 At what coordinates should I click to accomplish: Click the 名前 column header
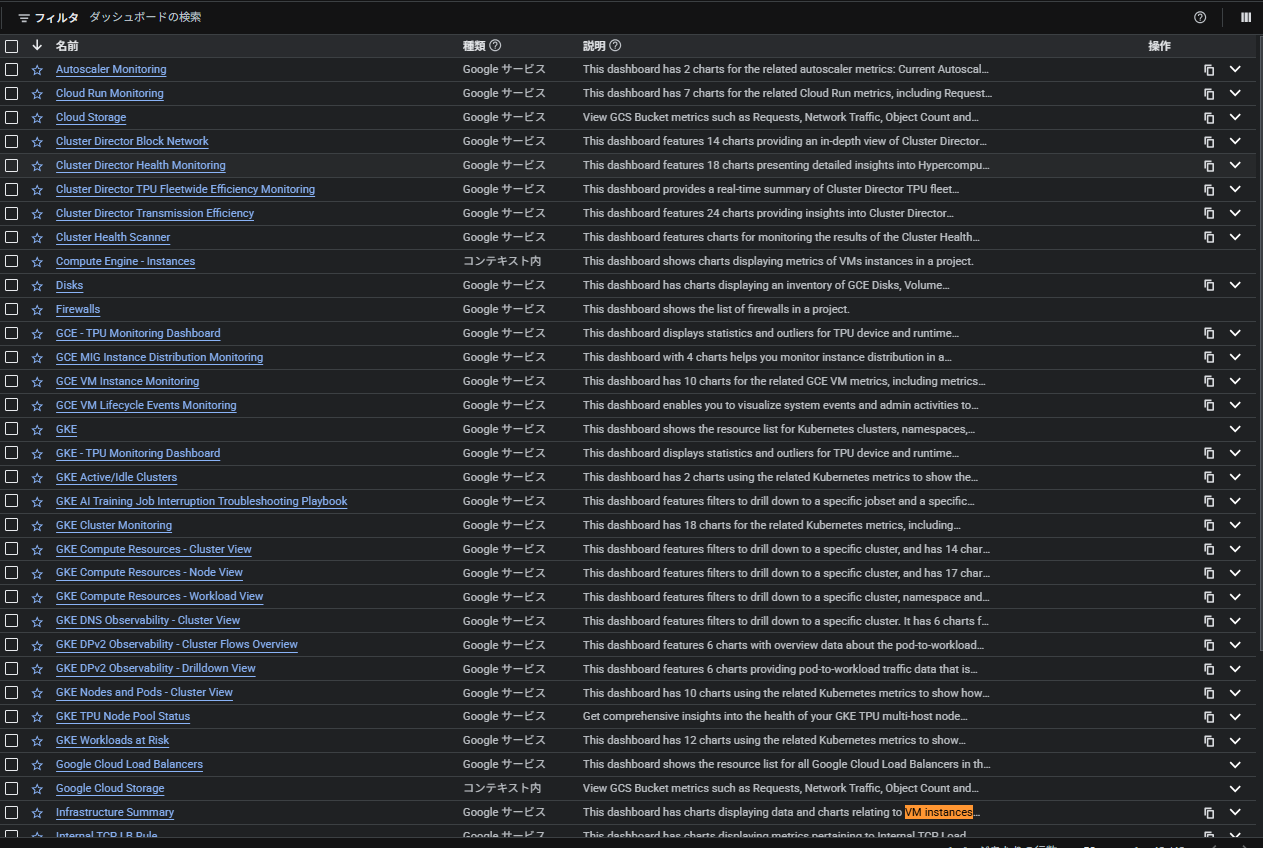pos(67,46)
